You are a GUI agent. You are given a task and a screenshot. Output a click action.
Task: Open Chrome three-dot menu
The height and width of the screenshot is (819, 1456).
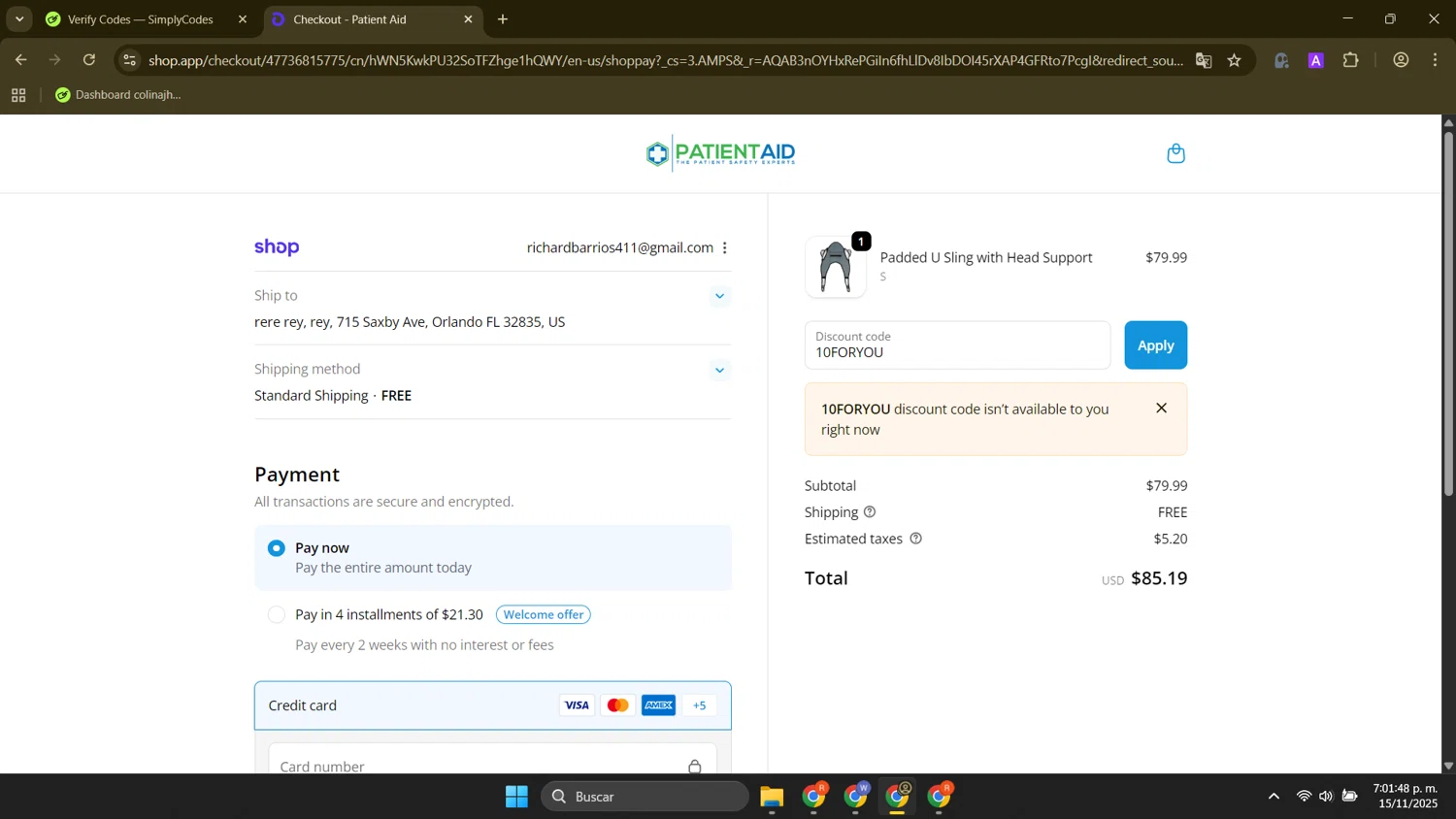pos(1436,60)
